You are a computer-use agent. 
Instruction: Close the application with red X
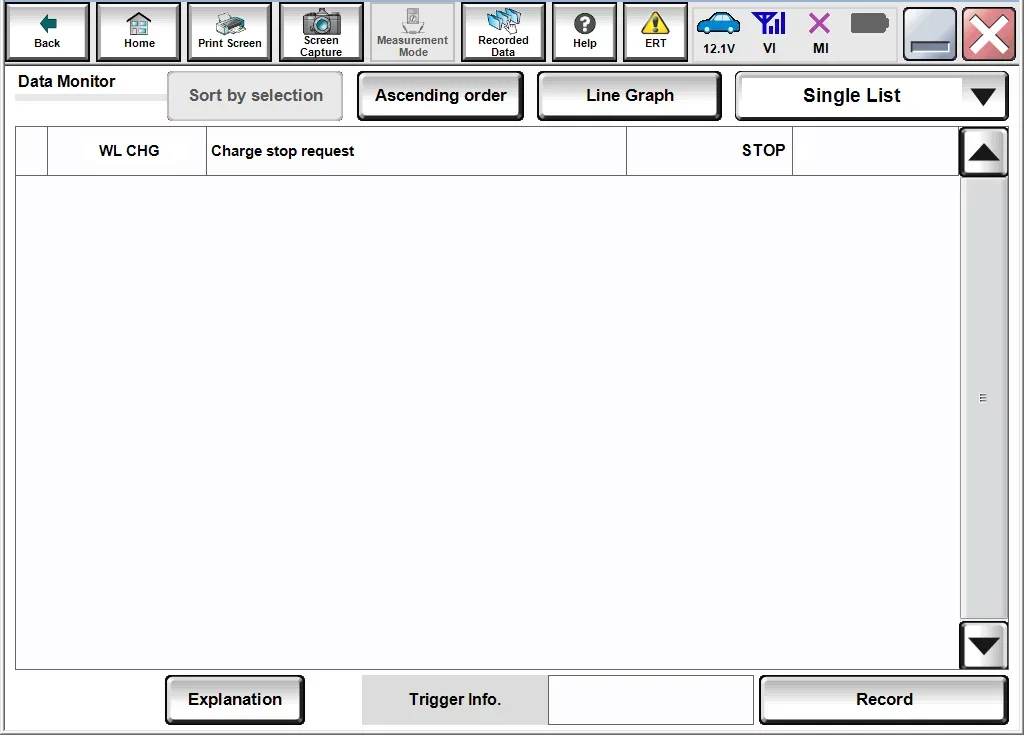(x=989, y=34)
